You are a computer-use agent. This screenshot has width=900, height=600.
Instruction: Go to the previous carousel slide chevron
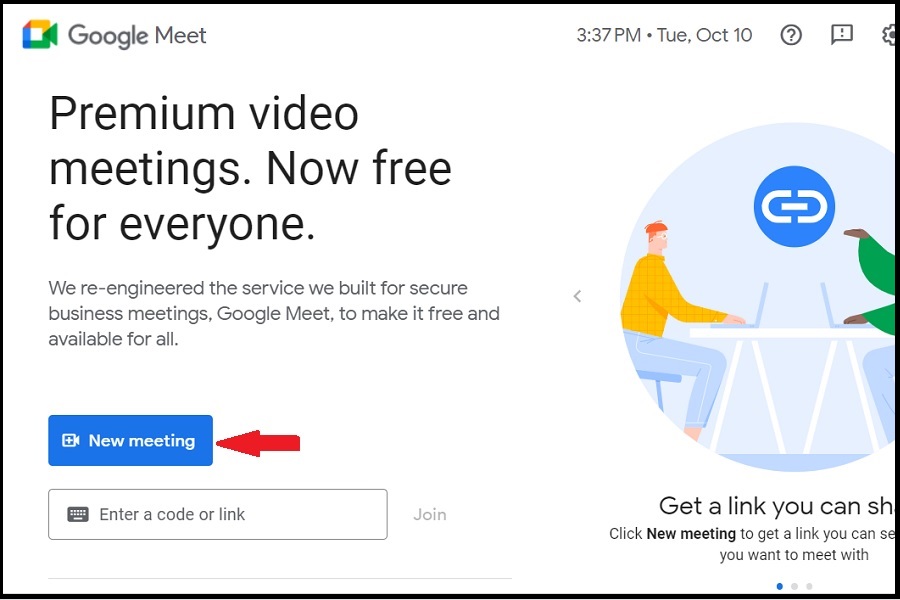[x=577, y=296]
